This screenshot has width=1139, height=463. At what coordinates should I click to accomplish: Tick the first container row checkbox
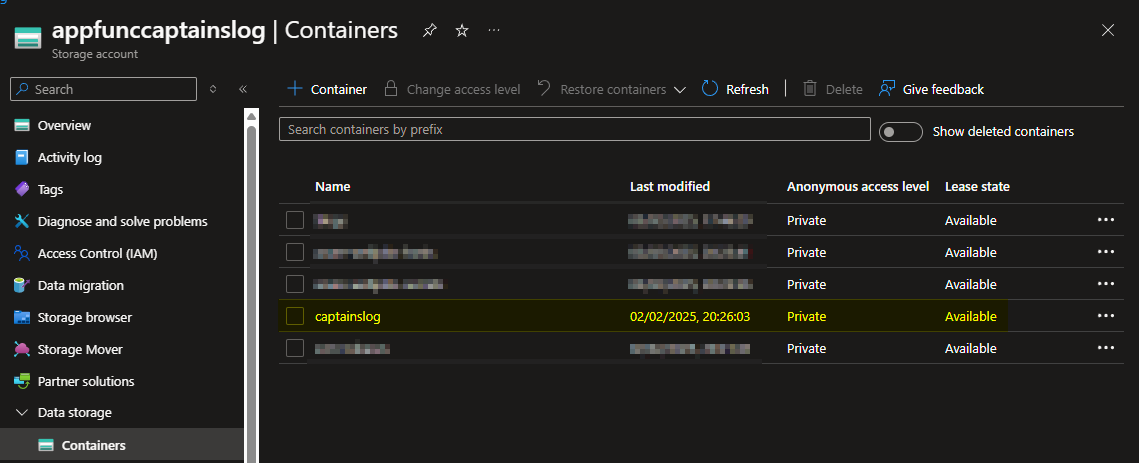tap(295, 220)
